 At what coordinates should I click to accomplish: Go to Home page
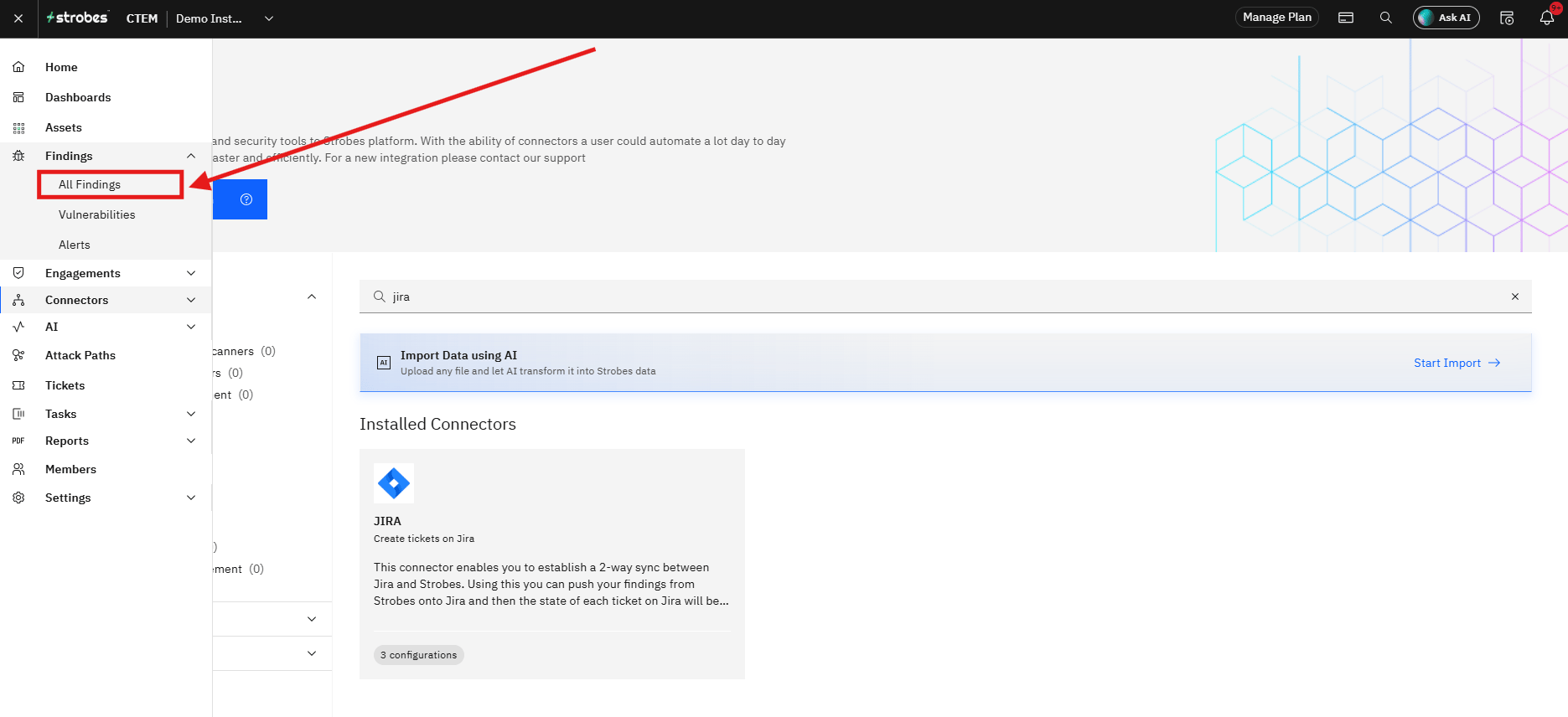click(61, 67)
